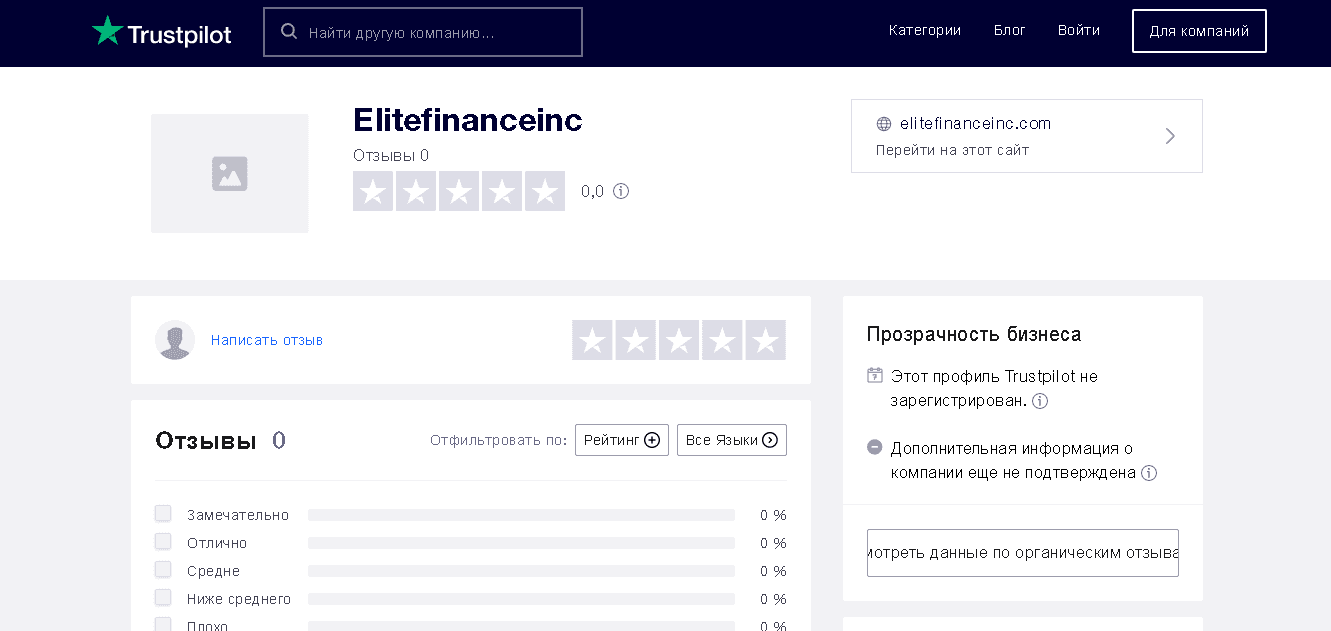
Task: Open the Все Языки language filter
Action: click(731, 440)
